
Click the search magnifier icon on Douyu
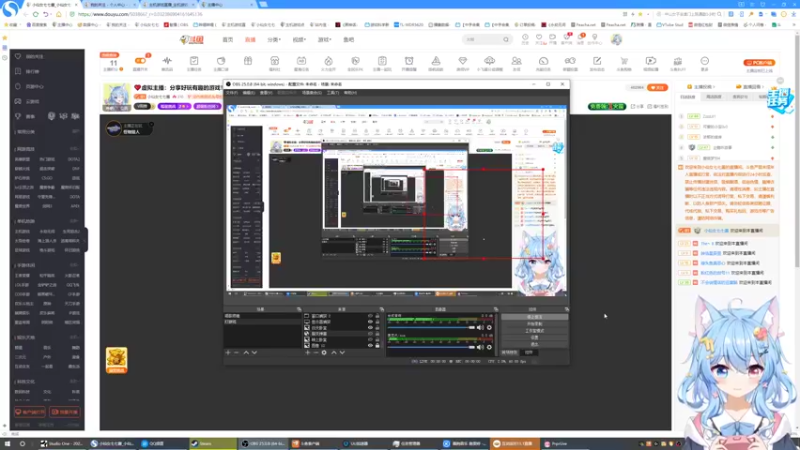click(x=506, y=39)
